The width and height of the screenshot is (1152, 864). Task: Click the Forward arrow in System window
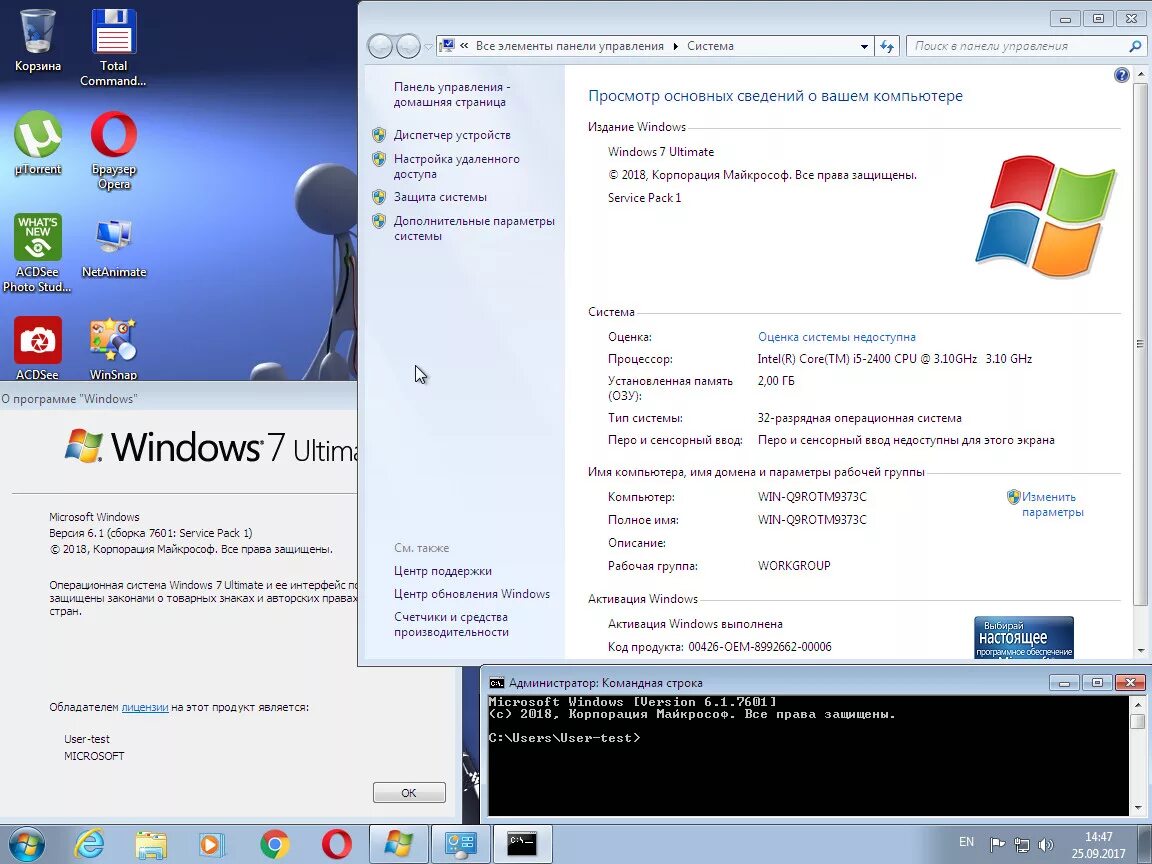[408, 46]
